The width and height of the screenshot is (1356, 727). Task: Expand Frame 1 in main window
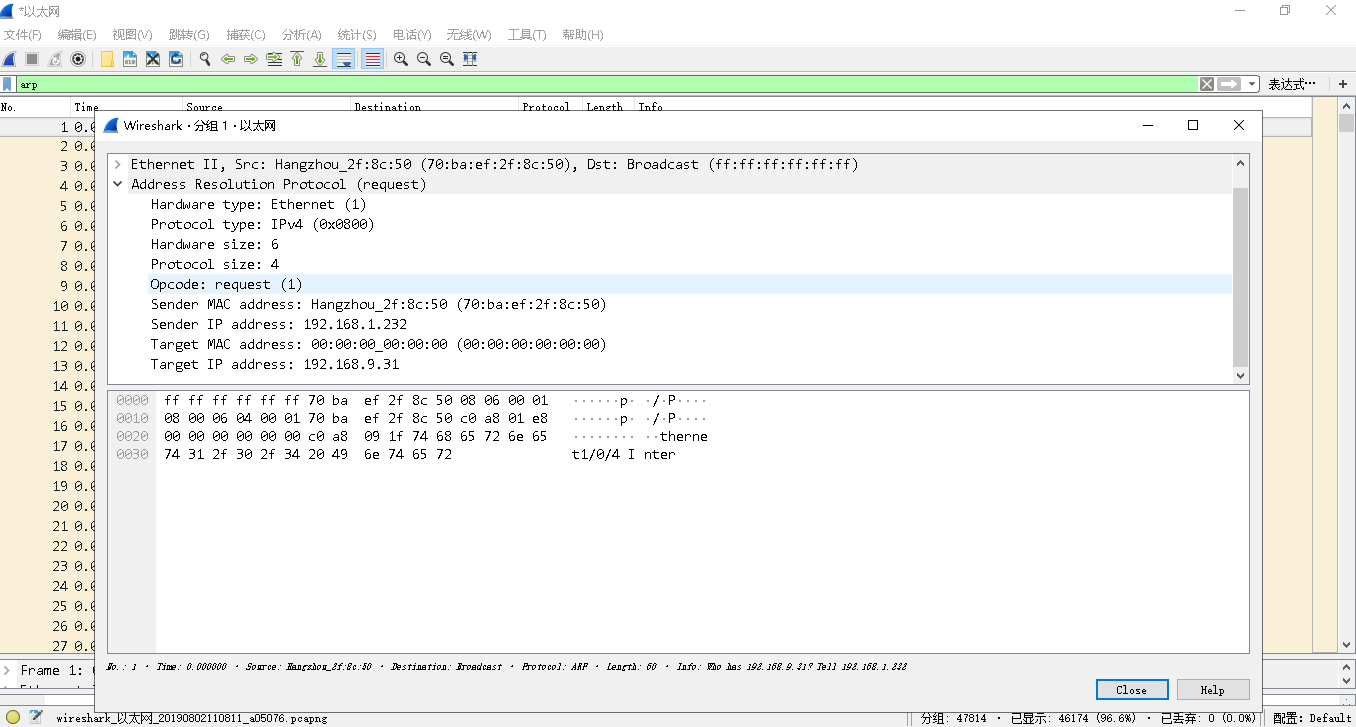pyautogui.click(x=8, y=670)
